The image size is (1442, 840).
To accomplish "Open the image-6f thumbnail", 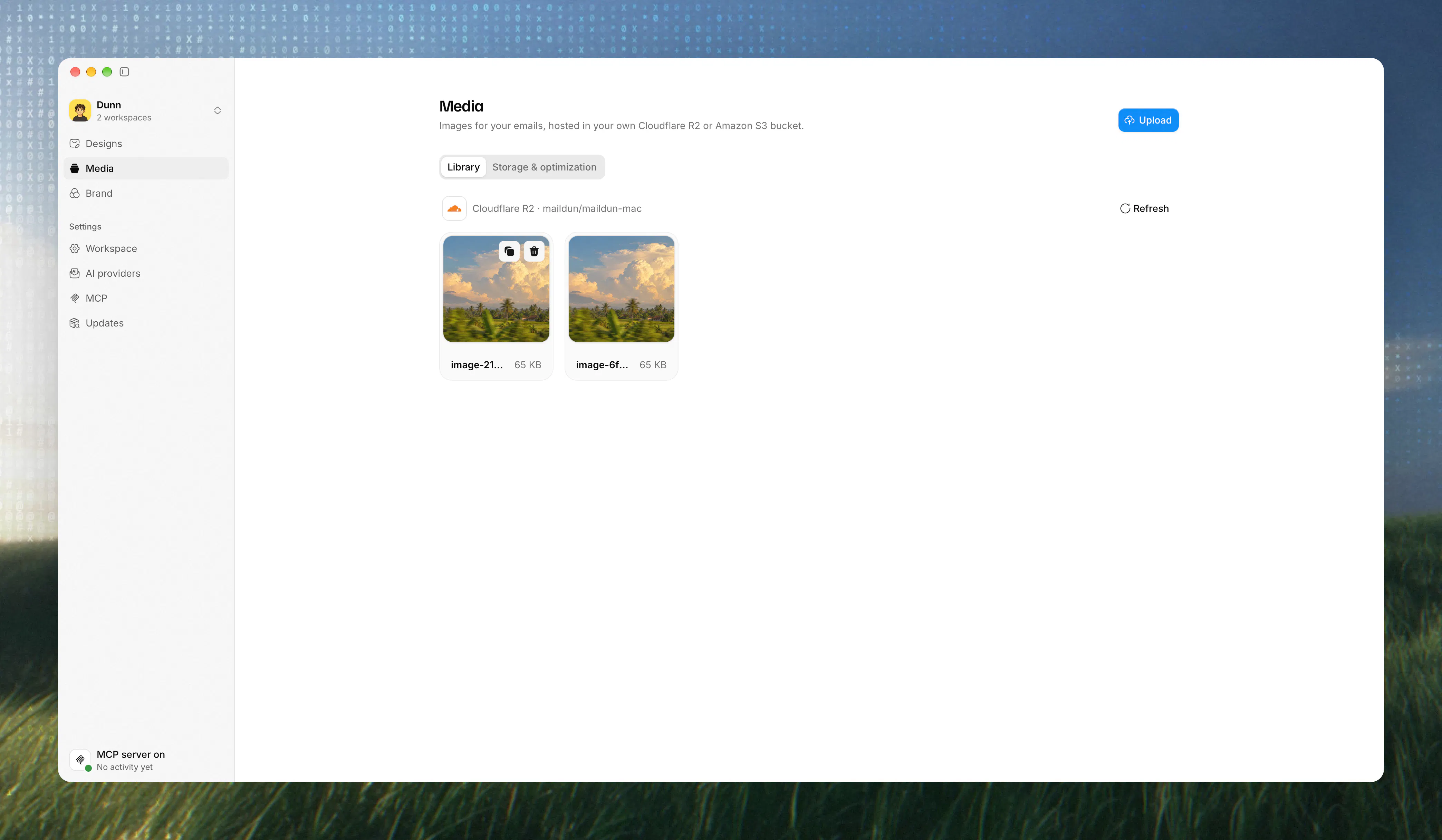I will tap(622, 289).
